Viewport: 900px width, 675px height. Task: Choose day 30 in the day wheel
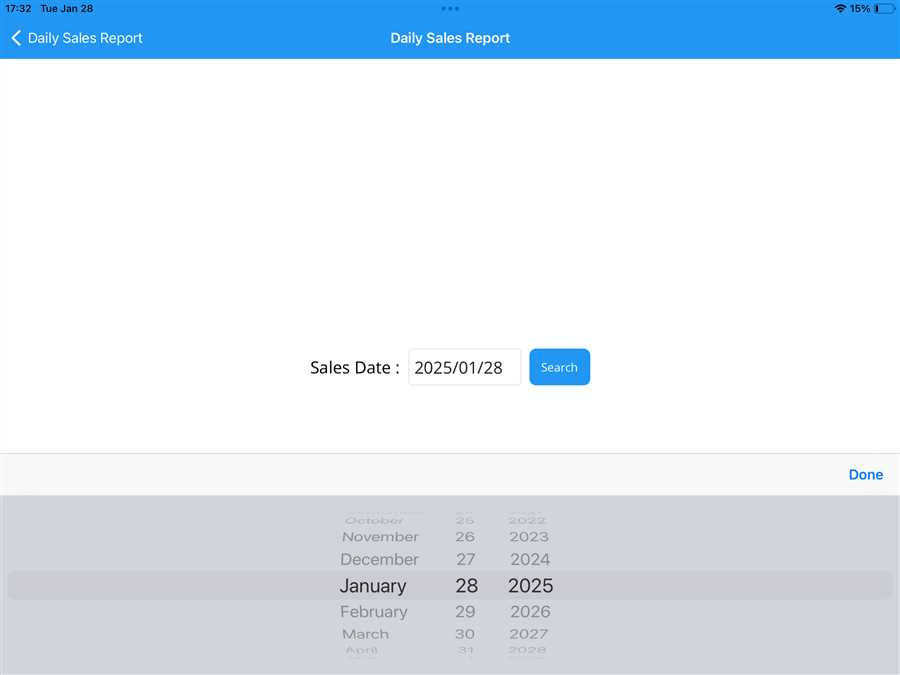465,634
